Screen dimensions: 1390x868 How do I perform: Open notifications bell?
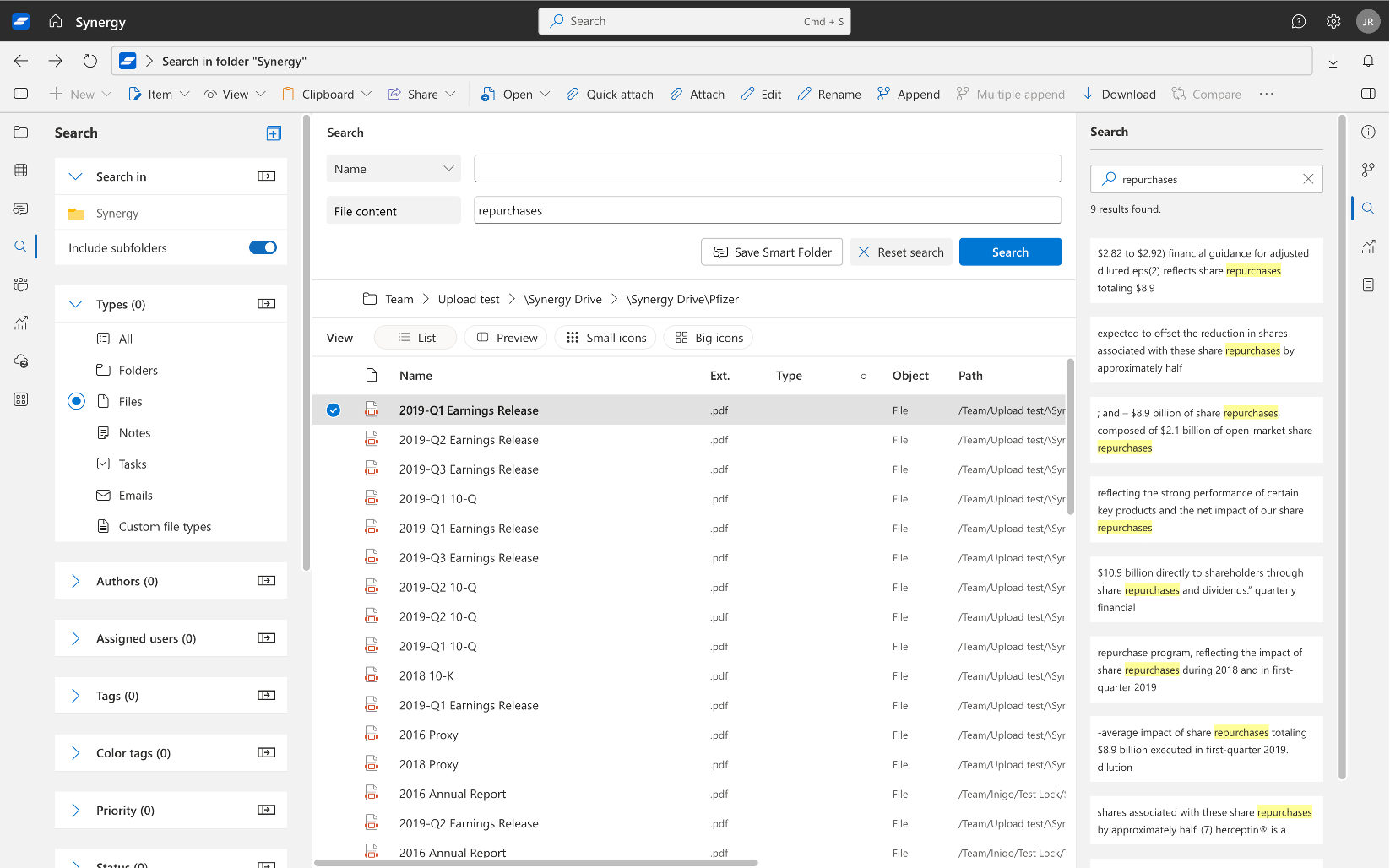(1368, 61)
